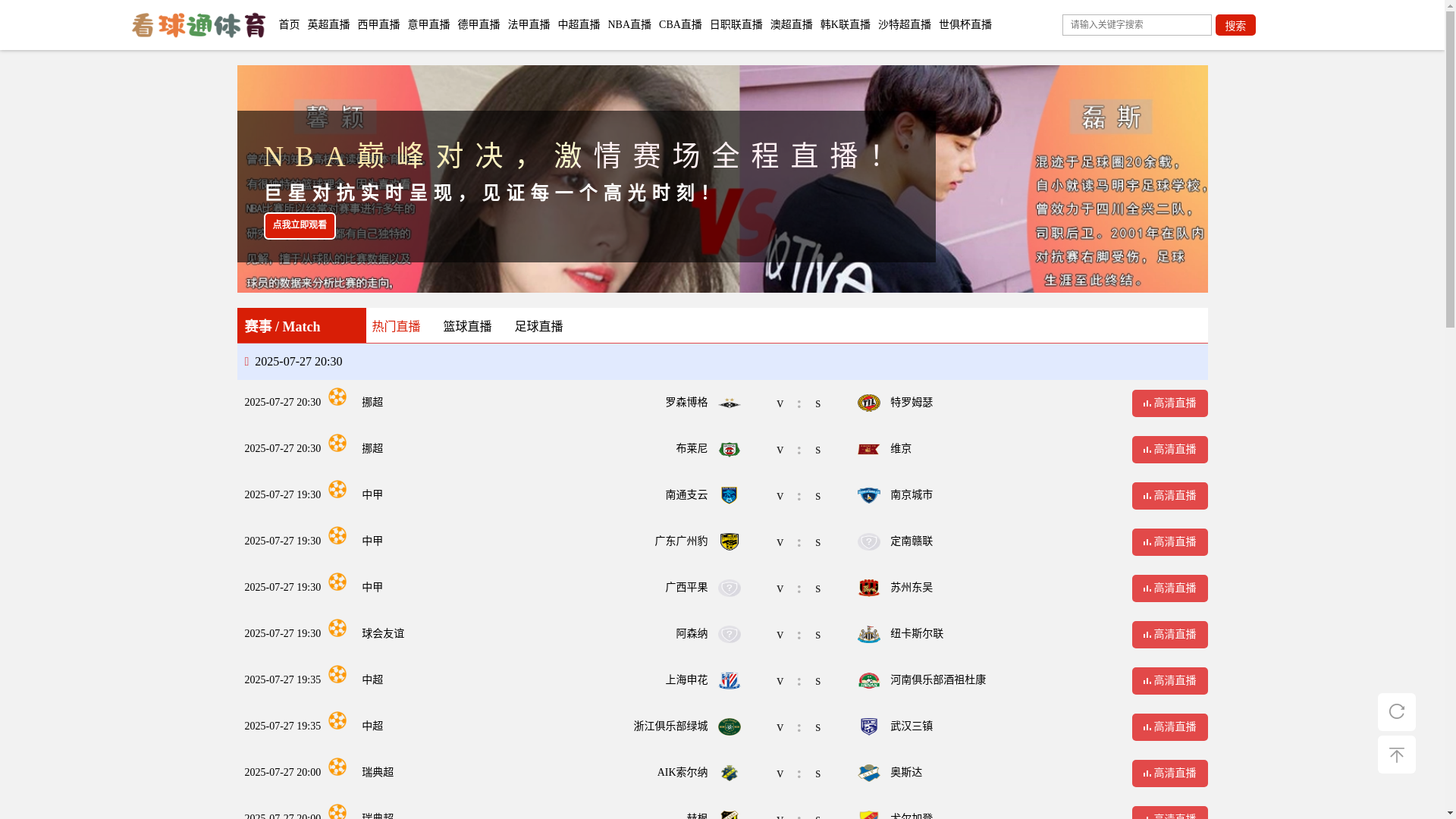1456x819 pixels.
Task: Open 中超直播 nav item
Action: (x=579, y=25)
